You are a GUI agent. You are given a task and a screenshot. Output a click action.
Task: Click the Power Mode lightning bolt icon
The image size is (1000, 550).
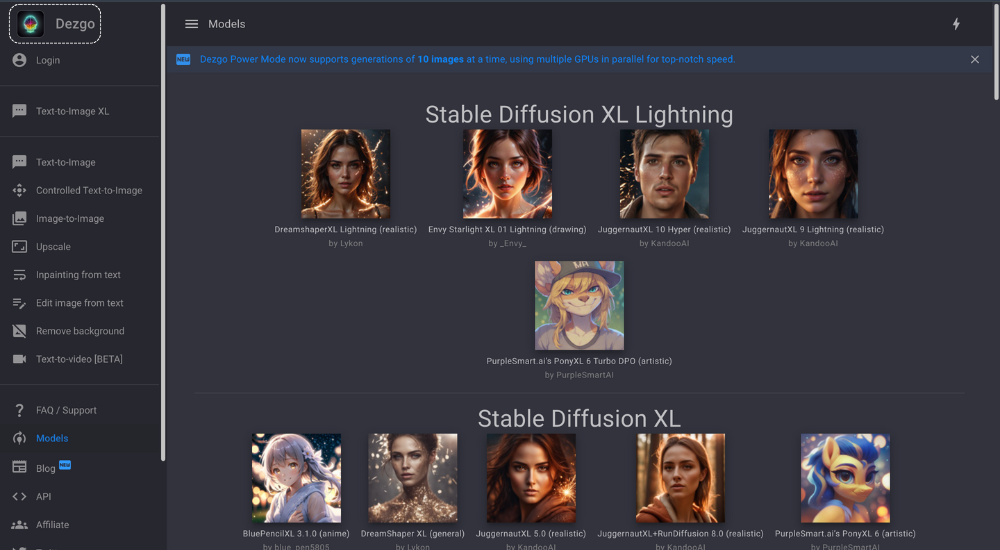coord(956,24)
